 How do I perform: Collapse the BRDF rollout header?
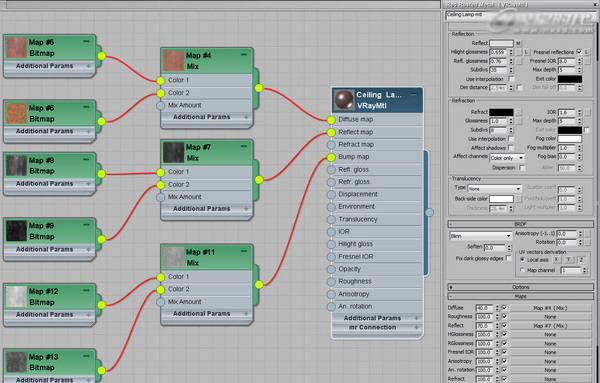tap(520, 224)
